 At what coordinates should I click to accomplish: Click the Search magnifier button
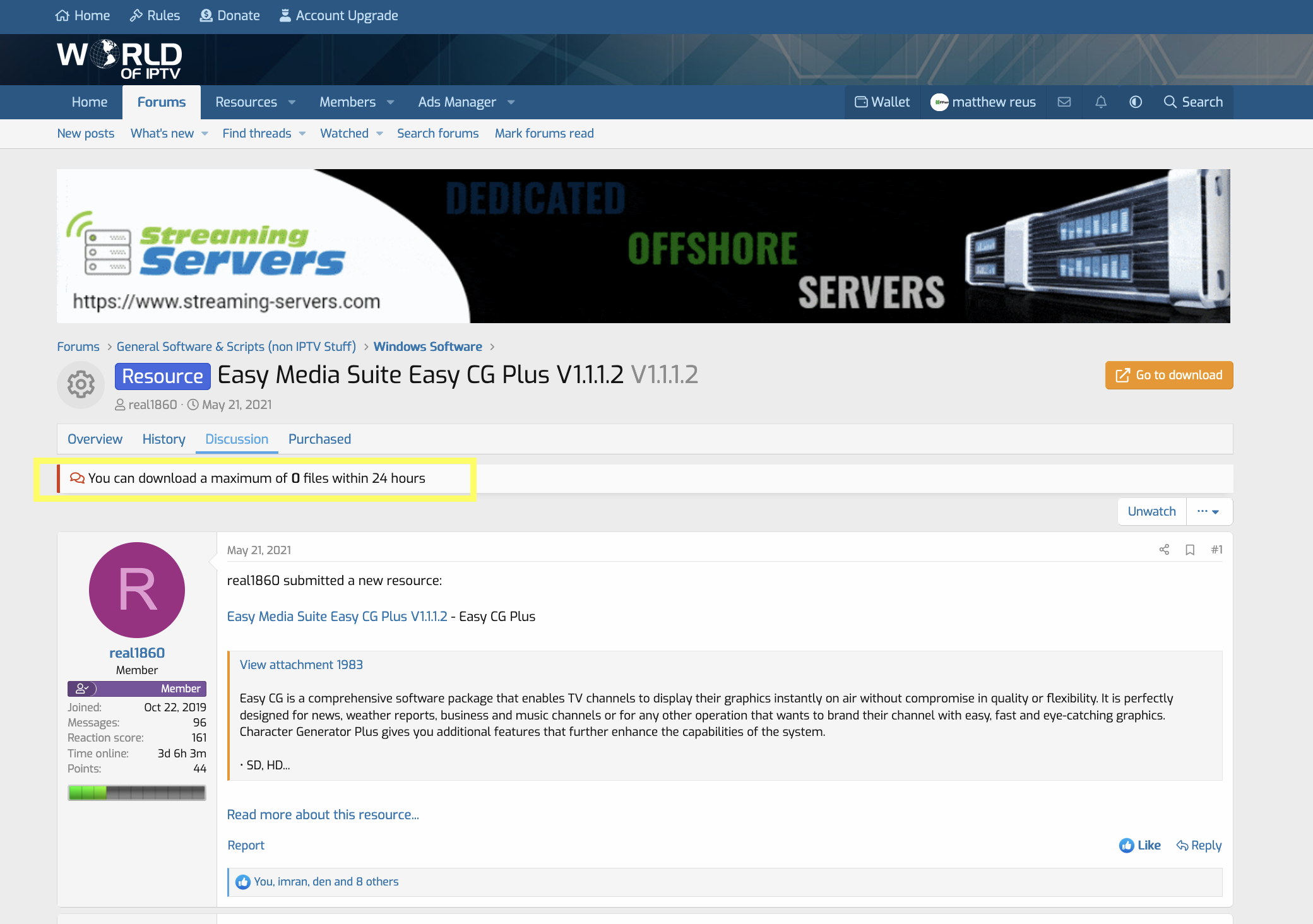[x=1193, y=102]
